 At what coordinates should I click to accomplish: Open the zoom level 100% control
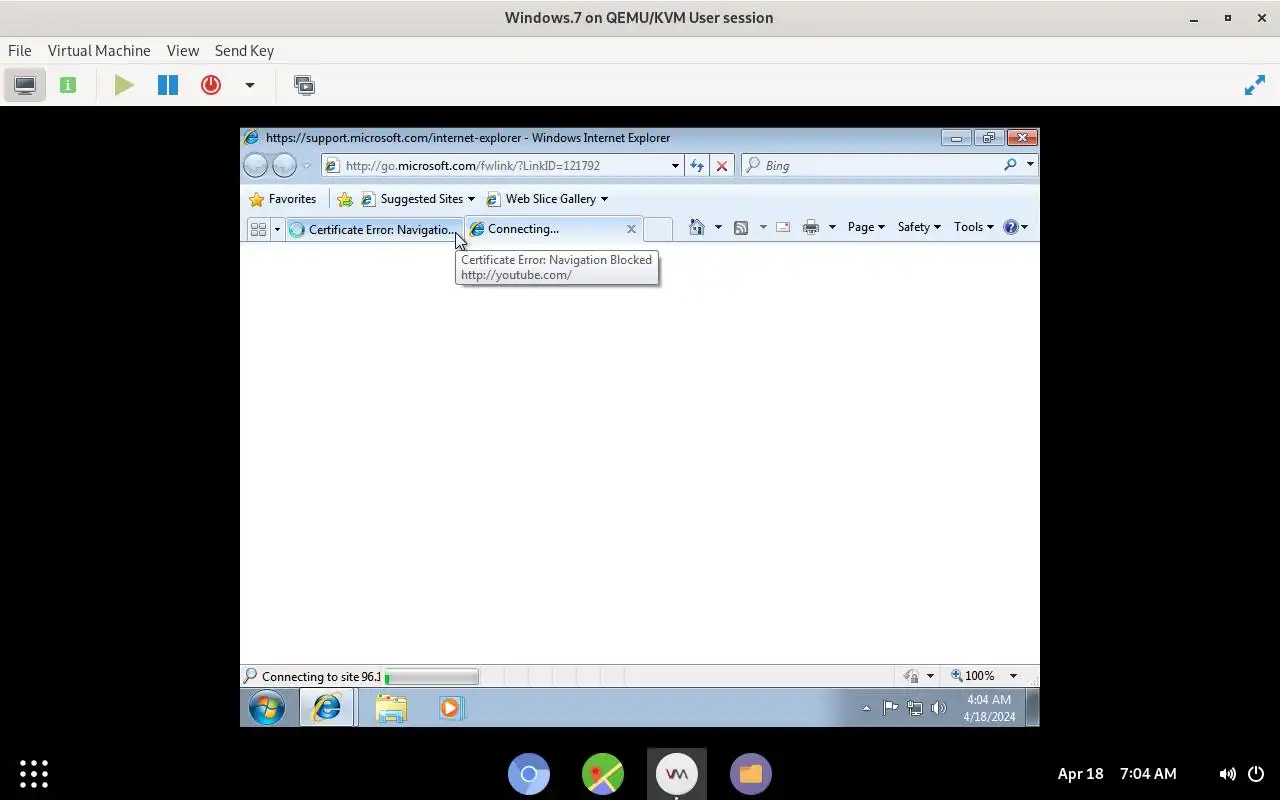point(973,676)
